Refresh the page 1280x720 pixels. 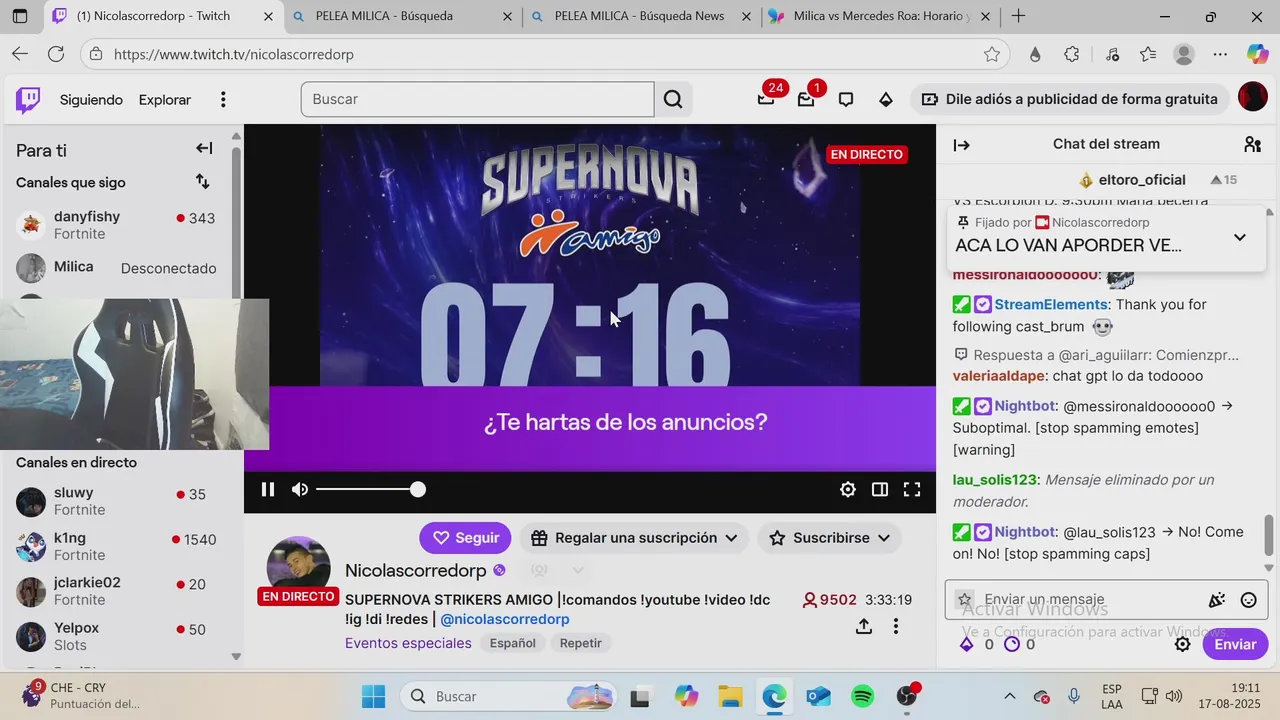[x=56, y=54]
